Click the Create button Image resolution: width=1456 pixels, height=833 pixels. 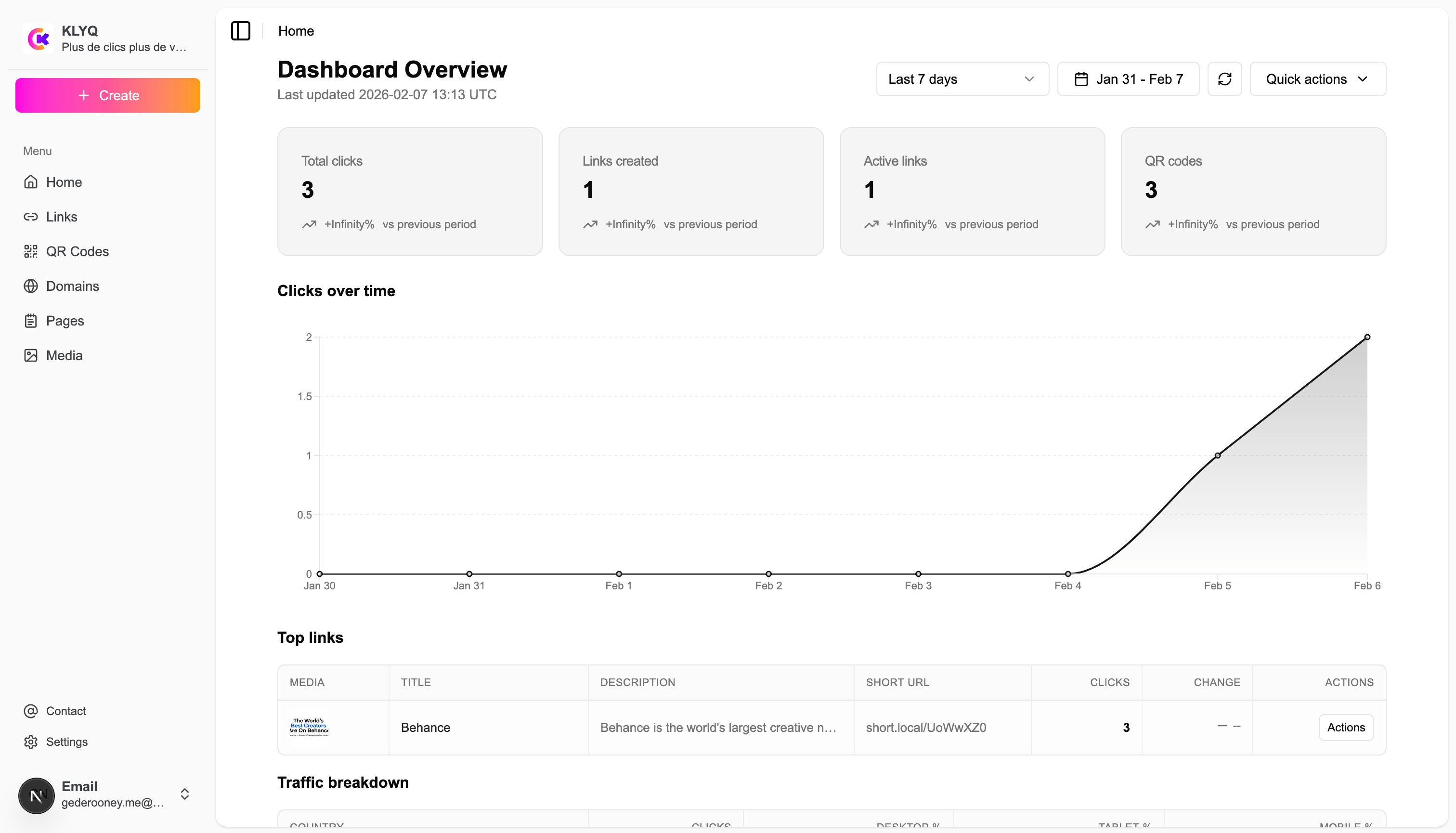click(107, 95)
